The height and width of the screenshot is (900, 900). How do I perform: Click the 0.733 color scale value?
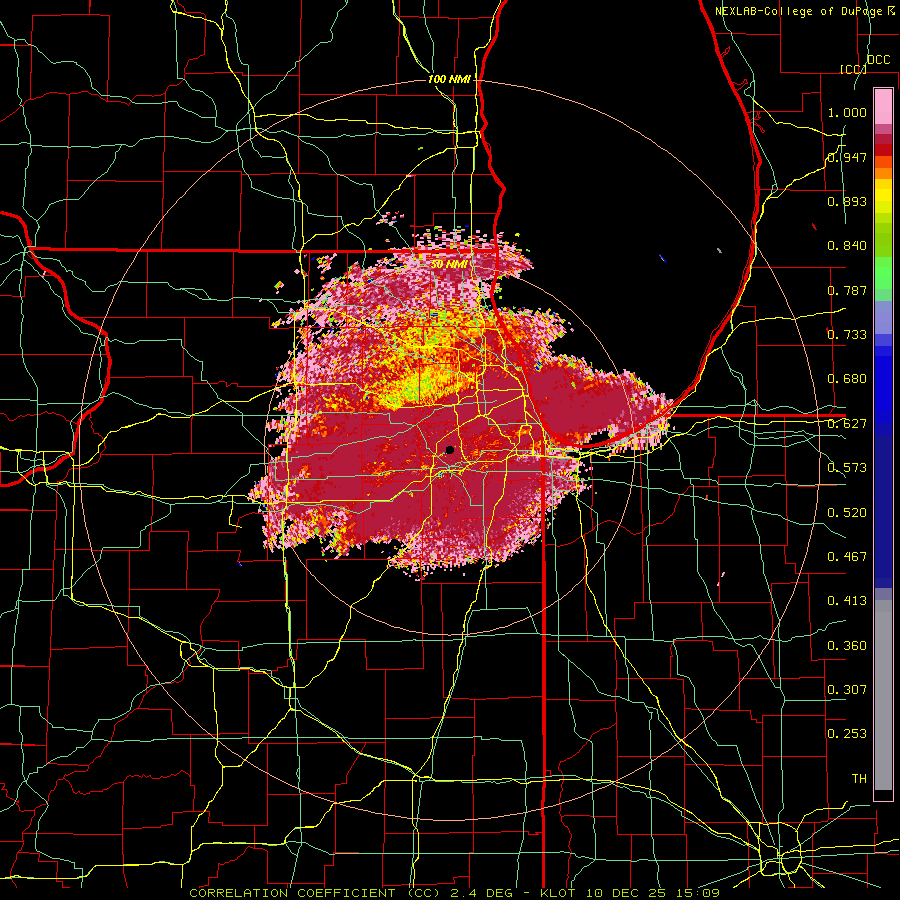click(847, 335)
